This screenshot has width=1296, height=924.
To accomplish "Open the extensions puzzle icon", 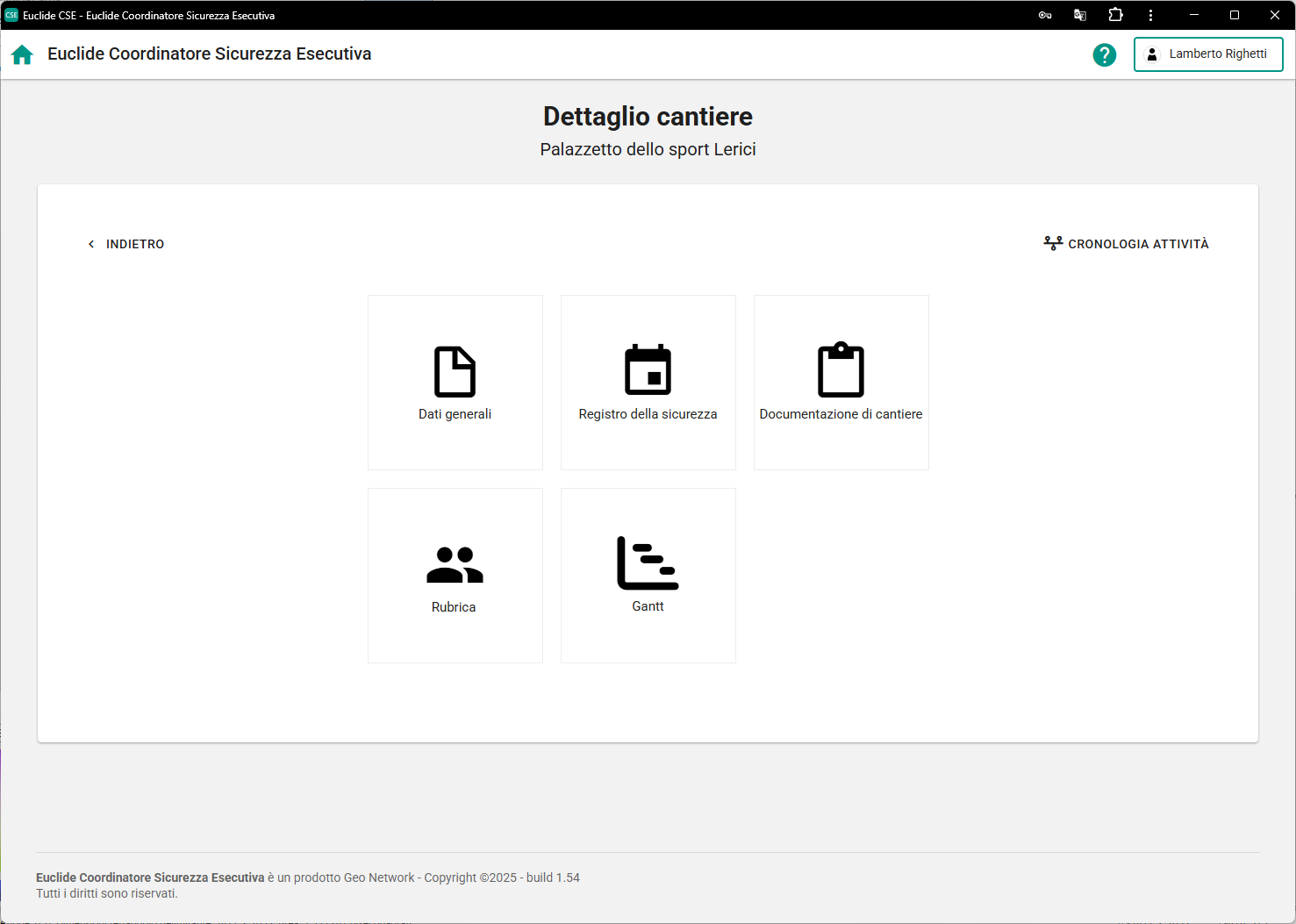I will [1115, 15].
